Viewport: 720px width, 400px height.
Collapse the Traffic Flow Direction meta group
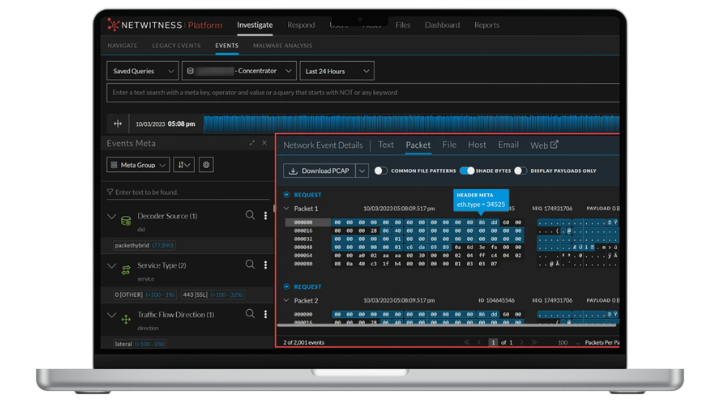(112, 315)
